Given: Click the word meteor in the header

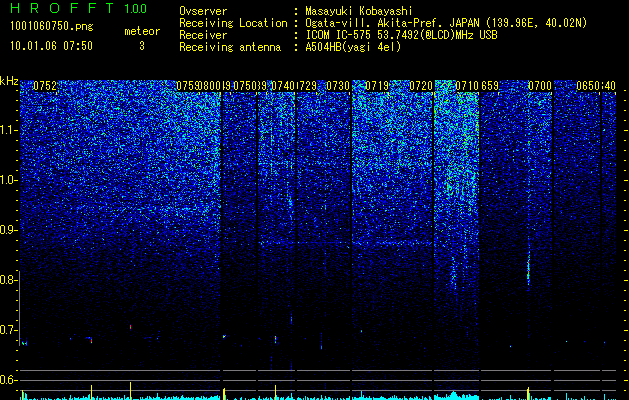Looking at the screenshot, I should tap(142, 31).
